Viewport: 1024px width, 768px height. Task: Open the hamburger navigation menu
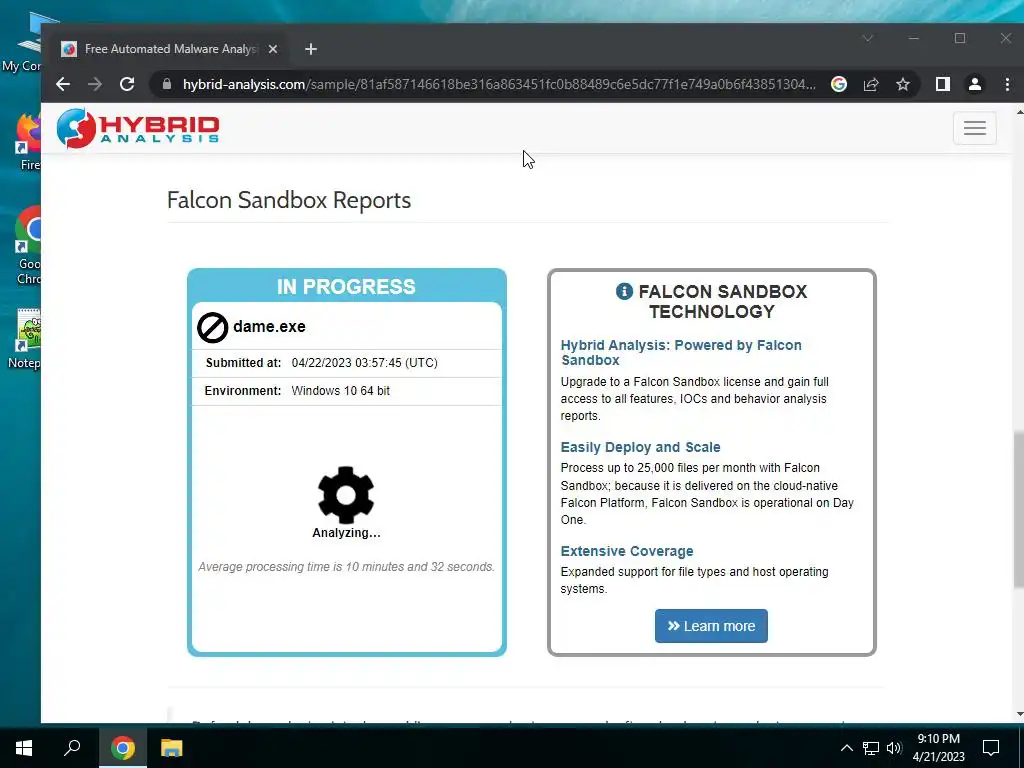[974, 128]
